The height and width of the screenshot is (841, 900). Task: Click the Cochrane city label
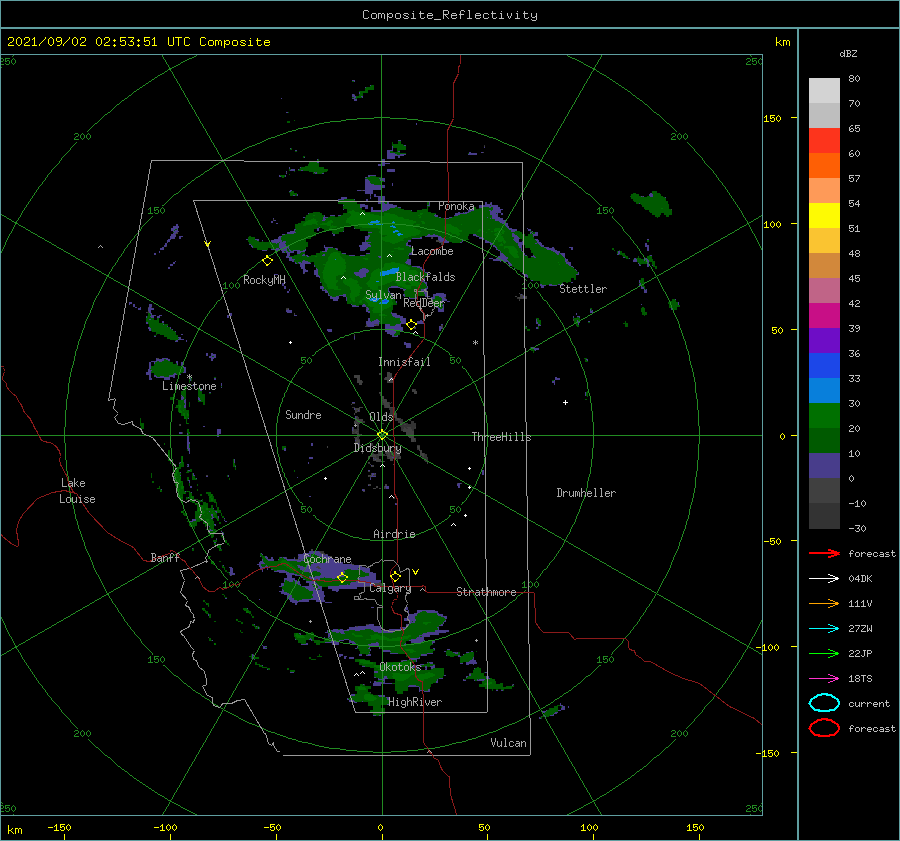[327, 559]
